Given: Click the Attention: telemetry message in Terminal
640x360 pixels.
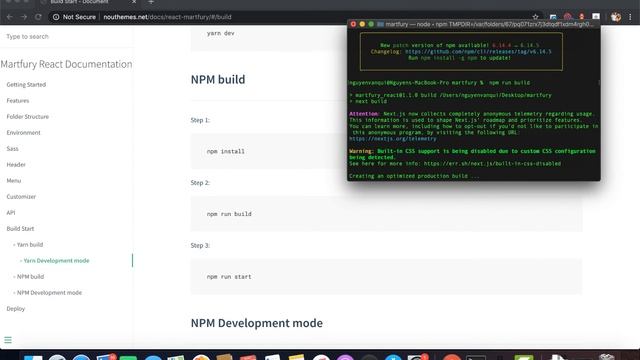Looking at the screenshot, I should point(473,126).
